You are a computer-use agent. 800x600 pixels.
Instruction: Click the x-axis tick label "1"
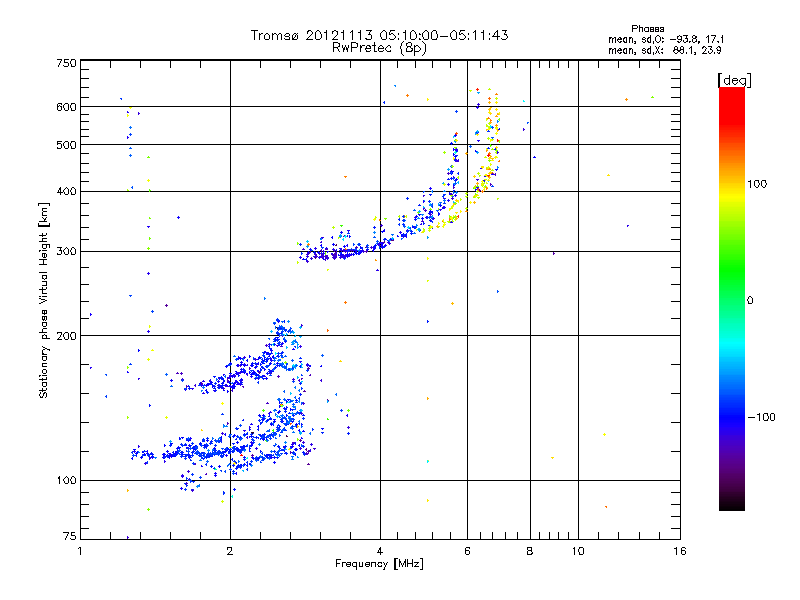click(x=80, y=551)
